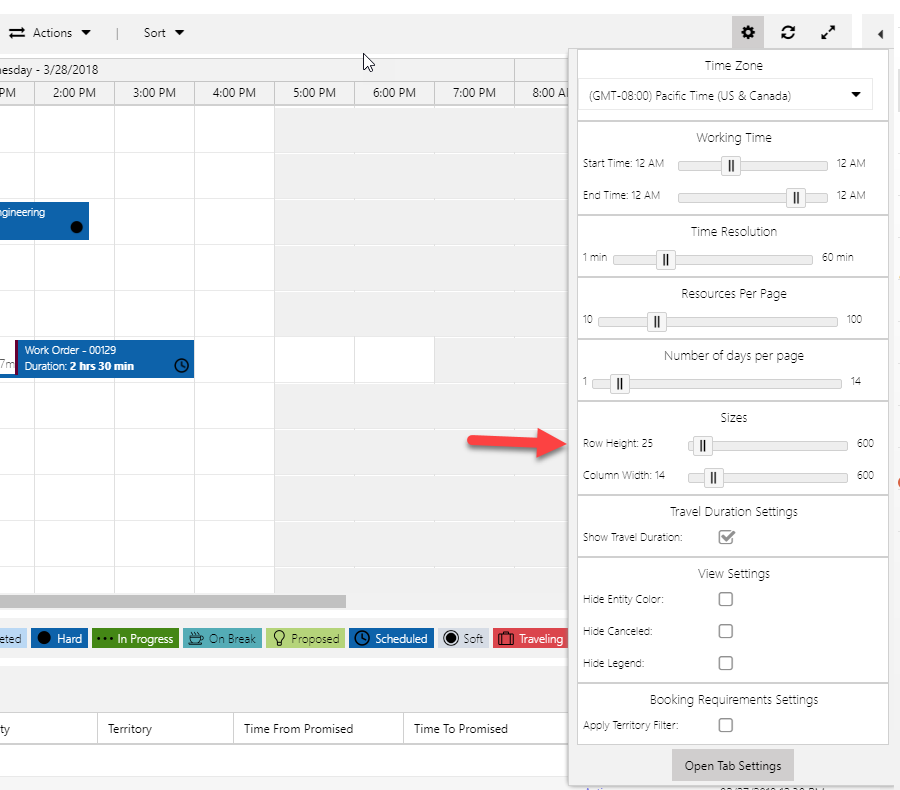The height and width of the screenshot is (790, 900).
Task: Select the Scheduled legend item
Action: pos(390,637)
